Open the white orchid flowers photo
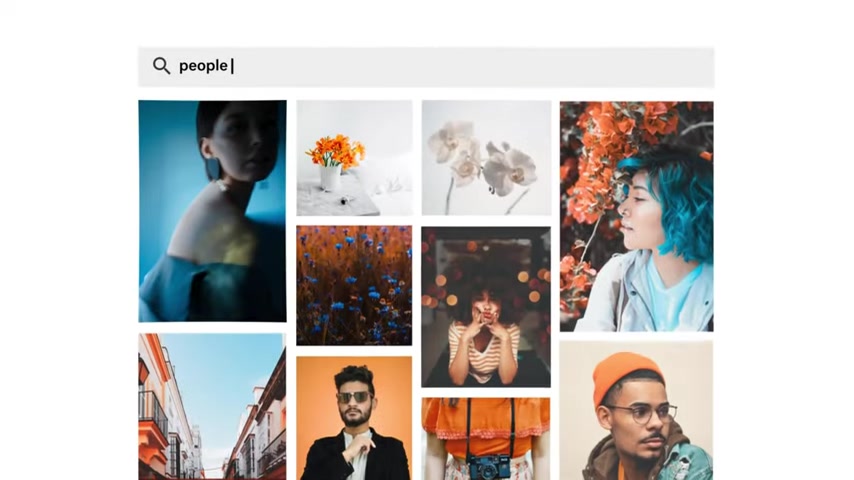Image resolution: width=854 pixels, height=480 pixels. 486,158
